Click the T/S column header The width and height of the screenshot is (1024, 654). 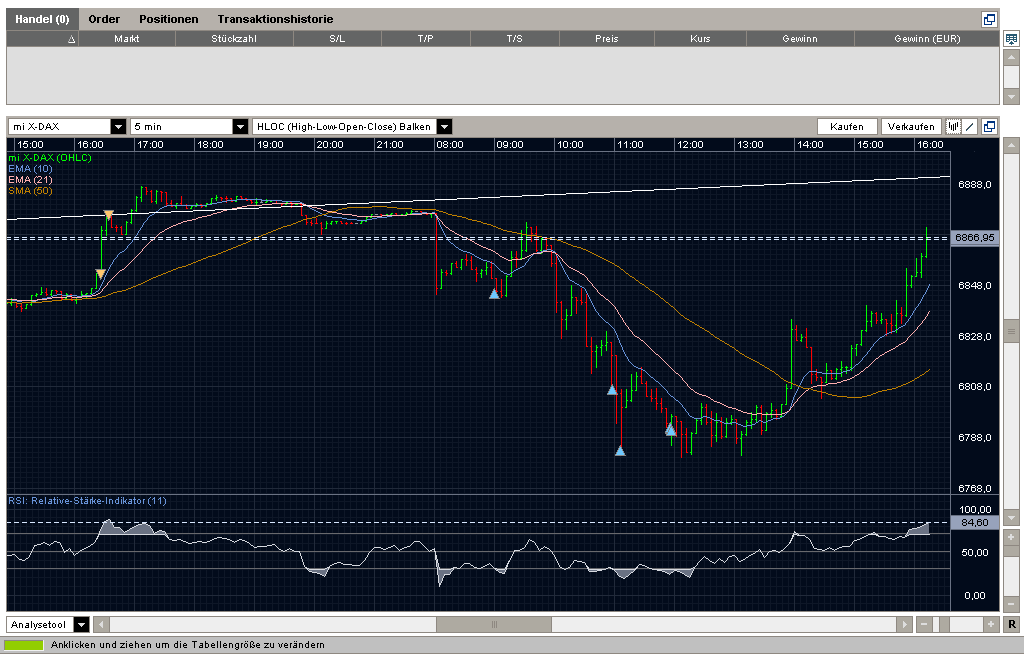pos(515,39)
